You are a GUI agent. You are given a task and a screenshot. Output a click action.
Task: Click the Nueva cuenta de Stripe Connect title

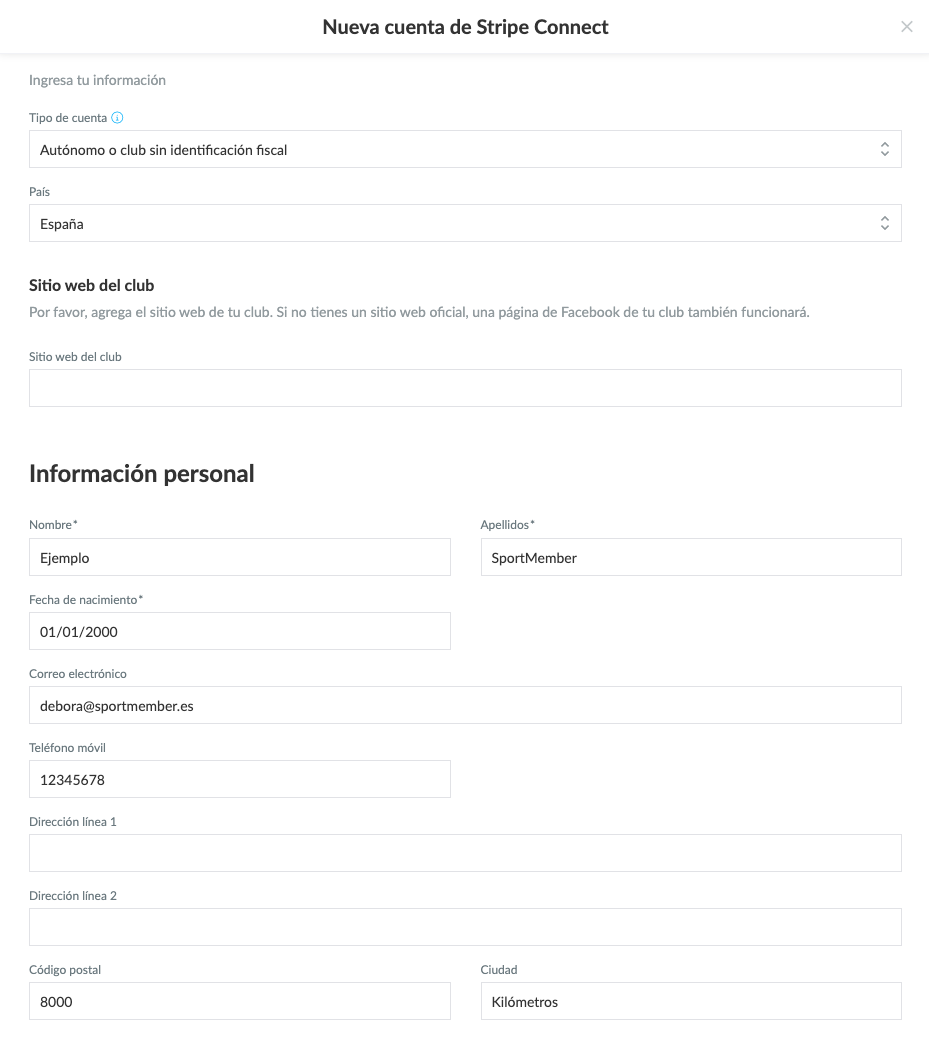pos(465,27)
